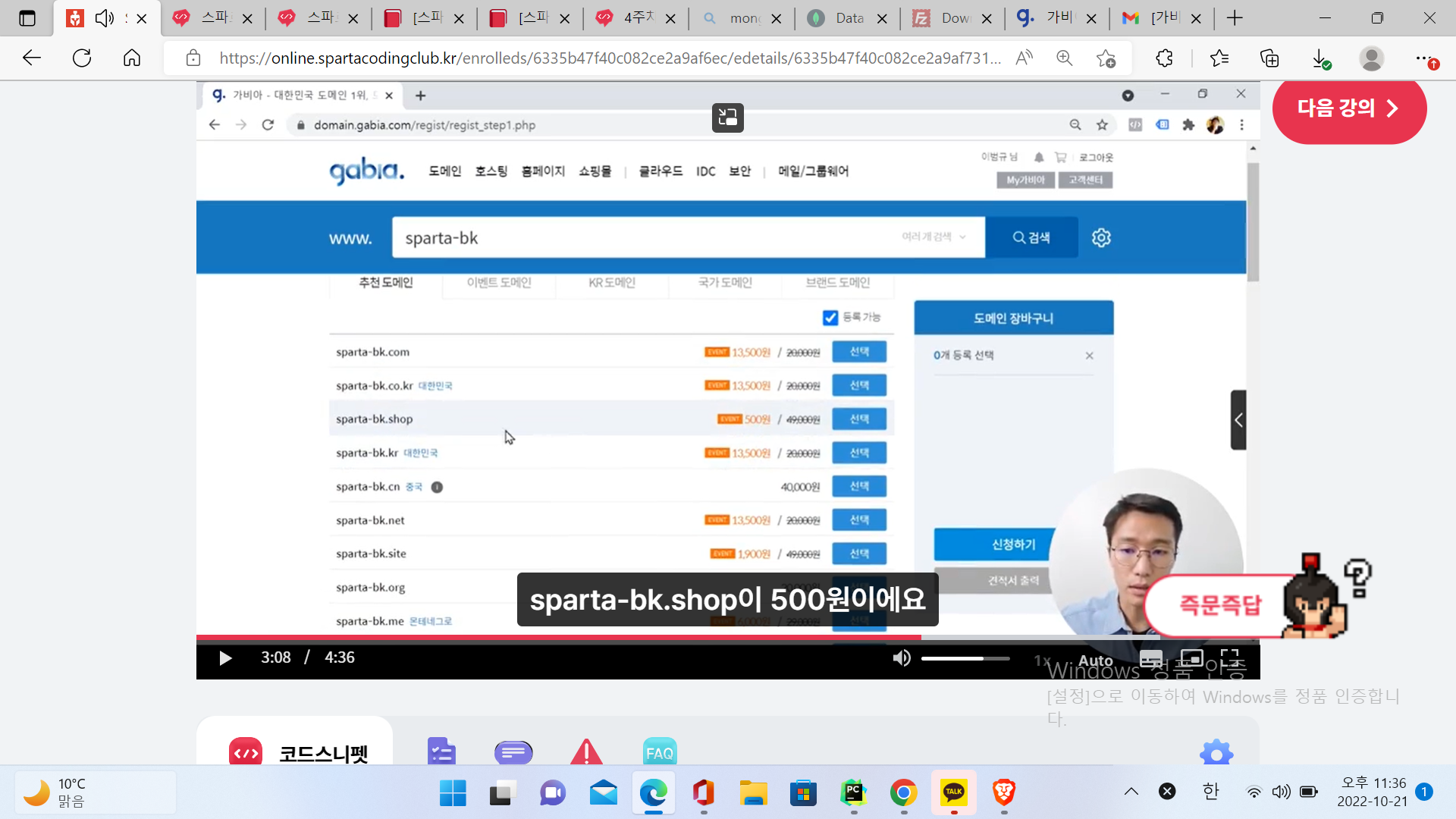This screenshot has height=819, width=1456.
Task: Show hidden system tray icons
Action: [1131, 792]
